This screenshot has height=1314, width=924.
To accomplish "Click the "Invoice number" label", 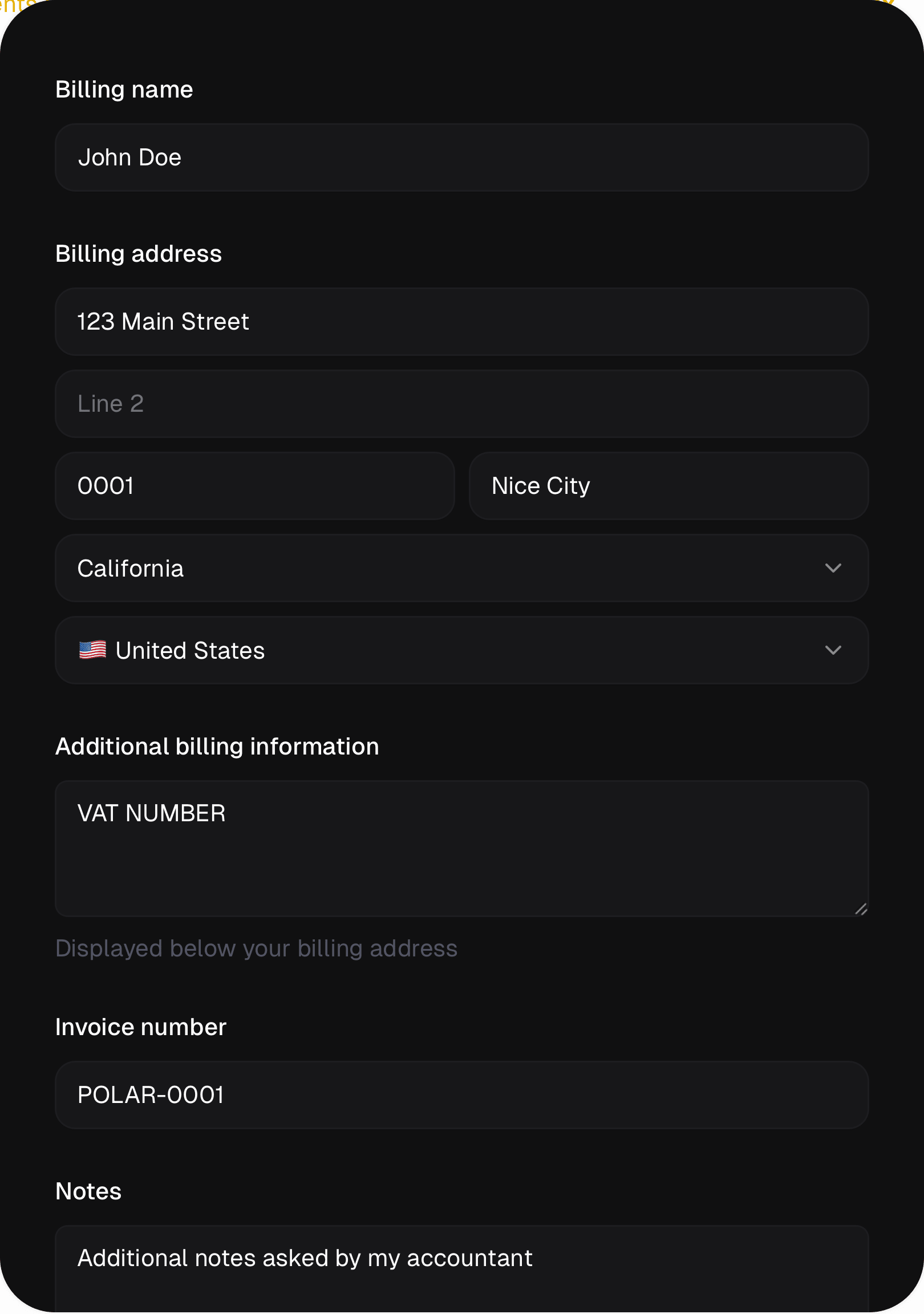I will (141, 1027).
